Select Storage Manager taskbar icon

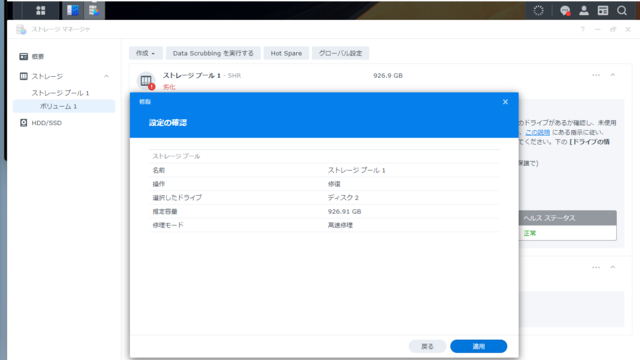pyautogui.click(x=94, y=10)
